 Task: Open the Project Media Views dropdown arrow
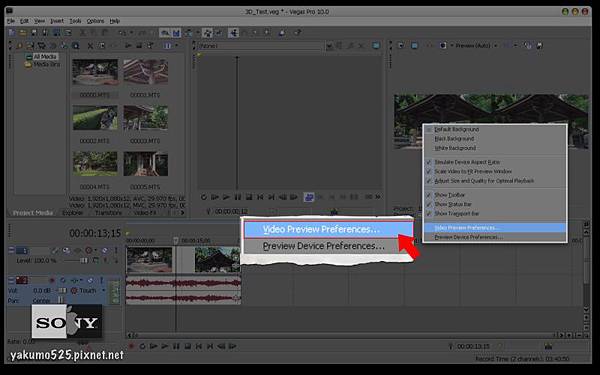point(176,46)
